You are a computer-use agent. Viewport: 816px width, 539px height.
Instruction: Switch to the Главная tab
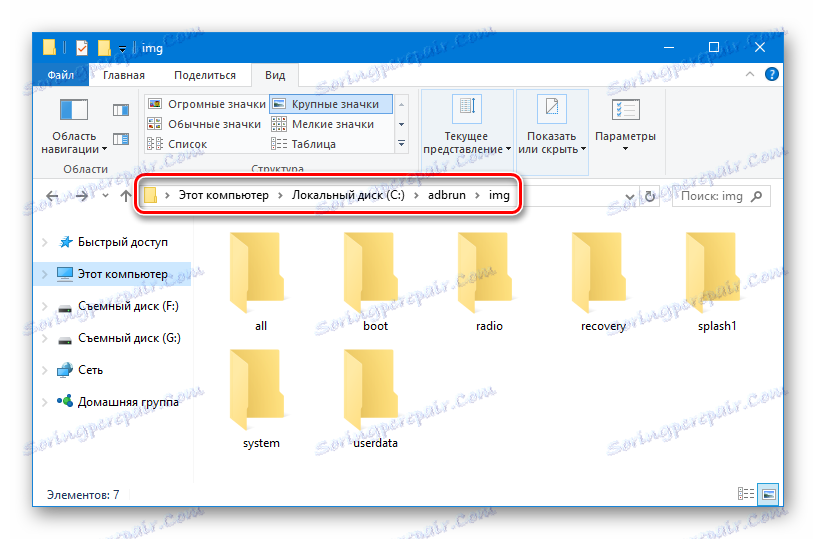[124, 75]
